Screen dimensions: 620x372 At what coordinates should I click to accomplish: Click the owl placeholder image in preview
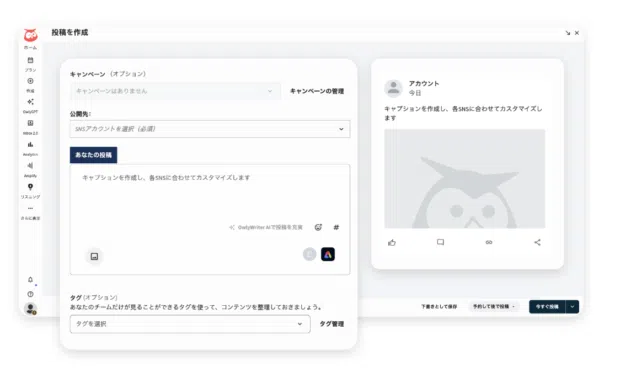[x=465, y=179]
